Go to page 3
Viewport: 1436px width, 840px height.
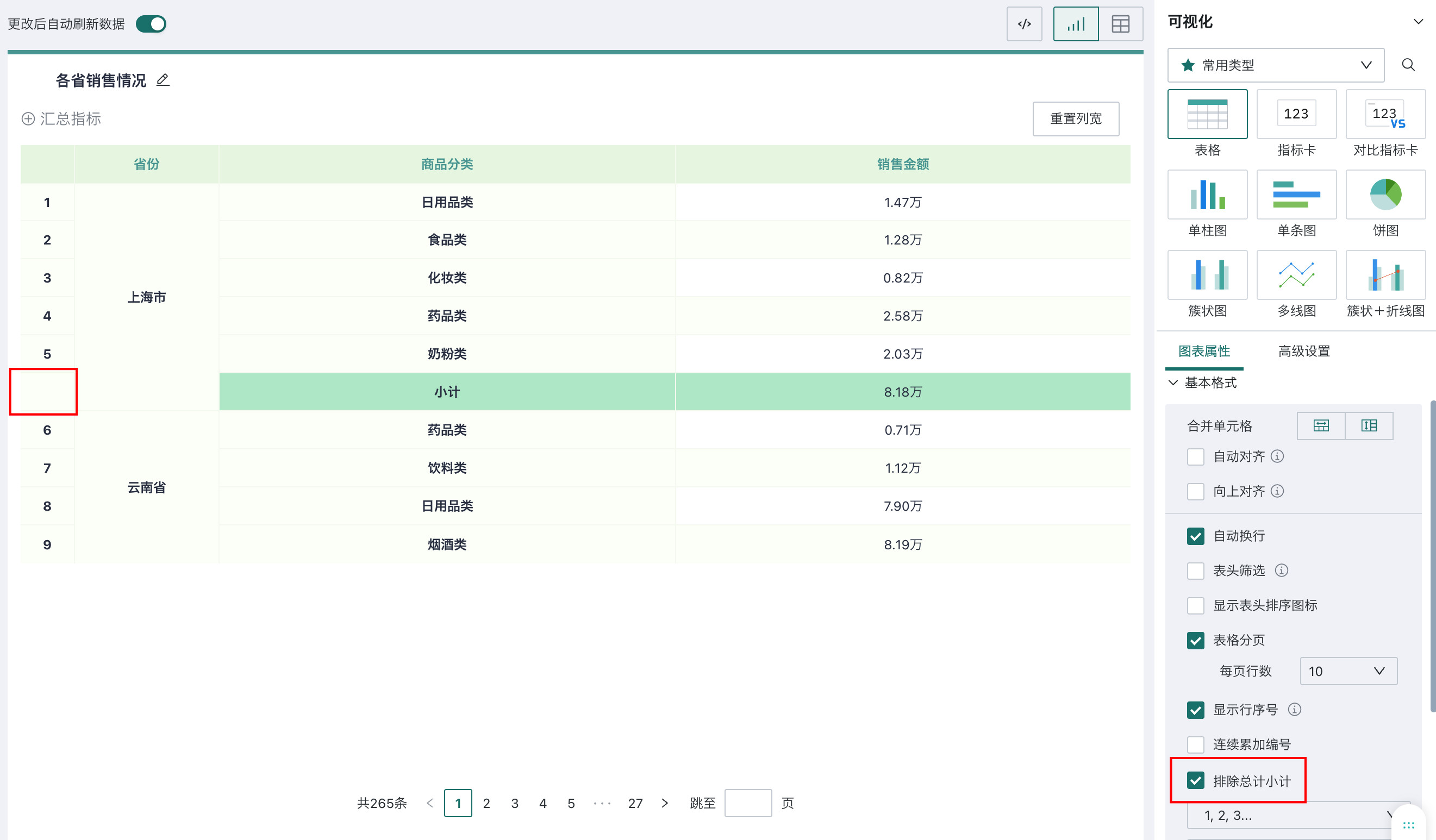click(x=514, y=803)
